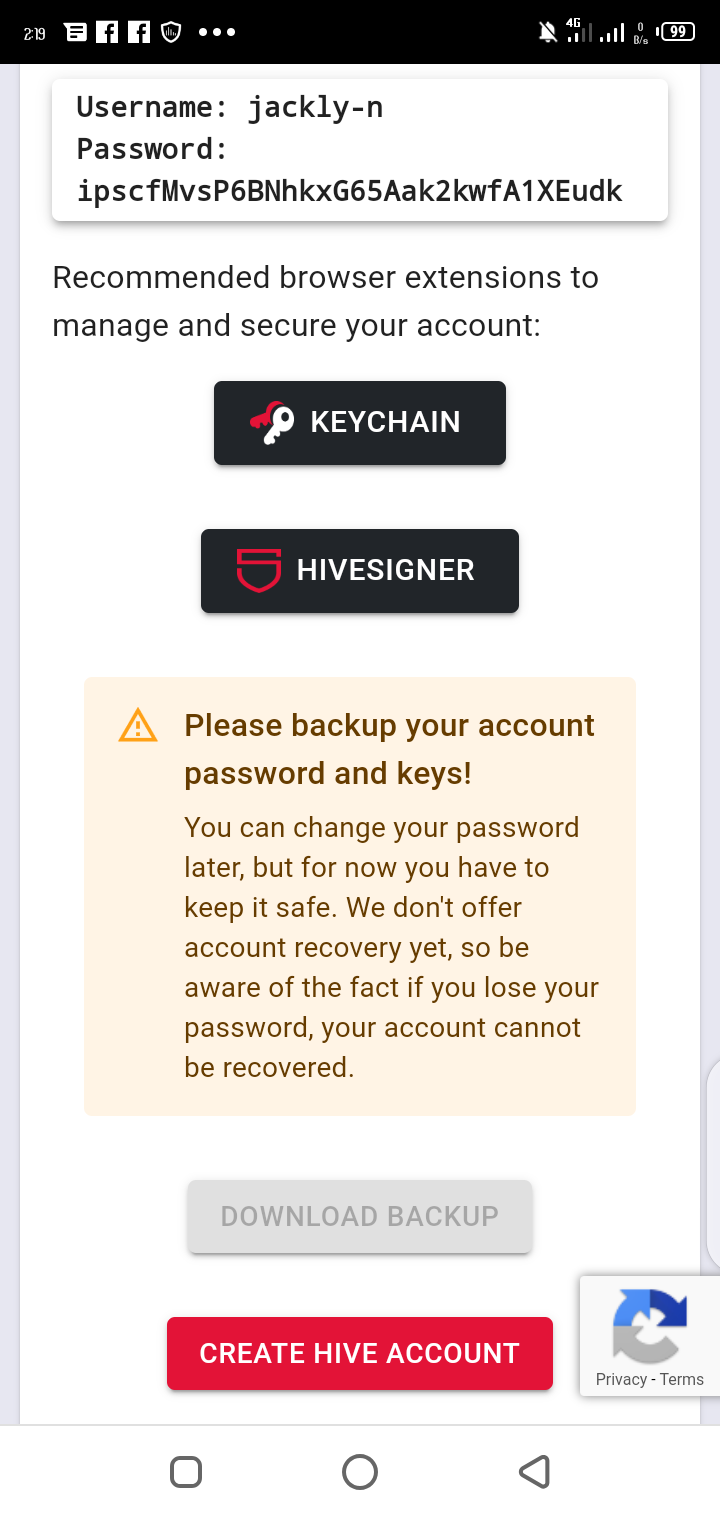Tap the Android home circle button
Image resolution: width=720 pixels, height=1520 pixels.
click(x=360, y=1472)
